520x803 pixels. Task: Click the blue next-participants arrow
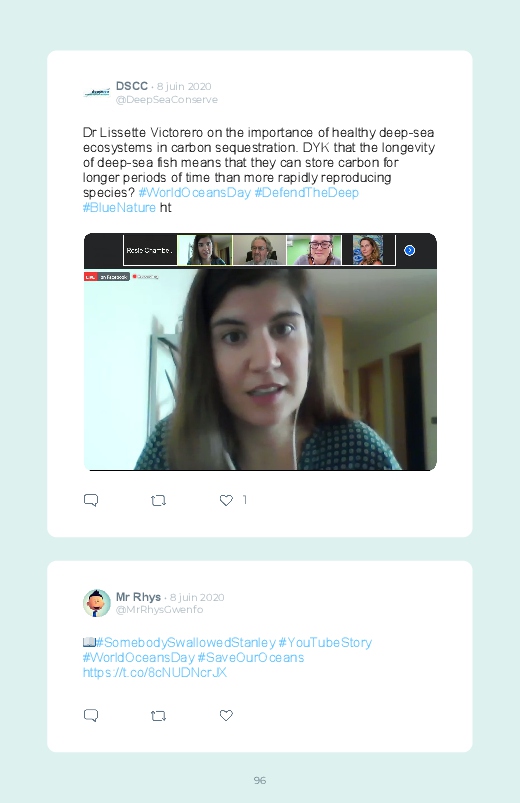tap(409, 250)
